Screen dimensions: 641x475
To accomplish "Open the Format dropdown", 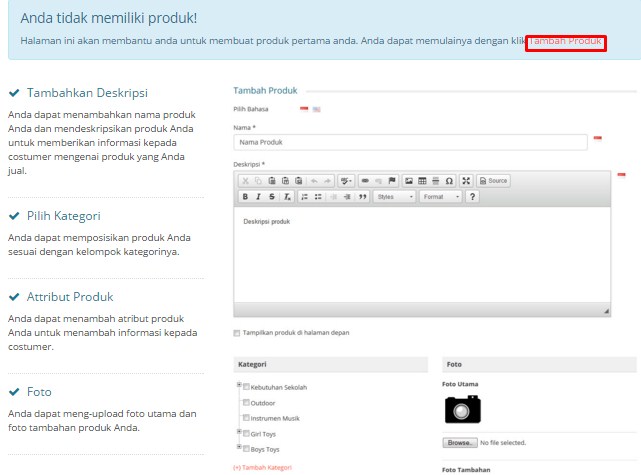I will 440,197.
